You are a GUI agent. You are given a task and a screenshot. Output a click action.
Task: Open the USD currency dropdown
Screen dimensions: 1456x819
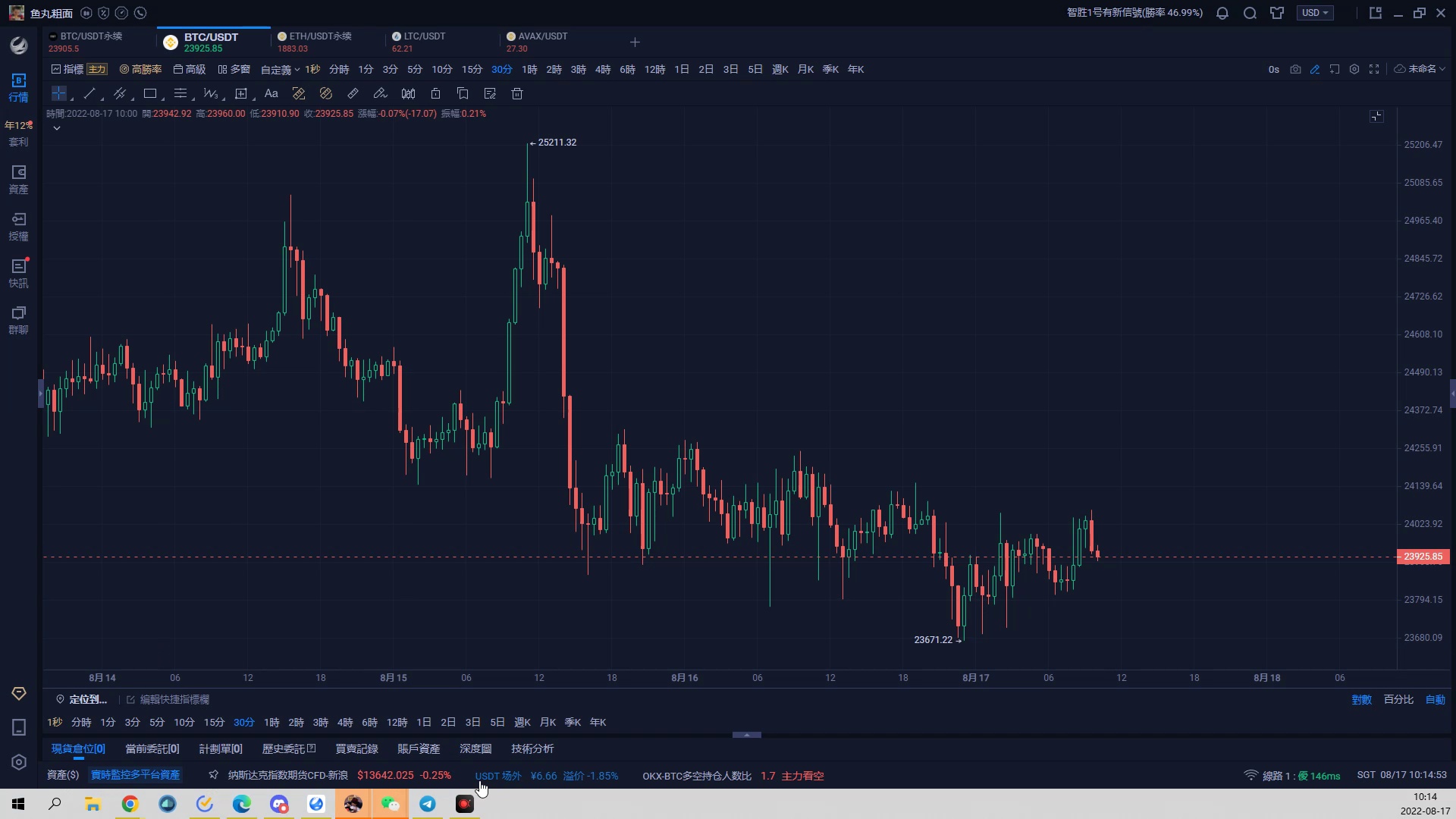click(x=1315, y=13)
